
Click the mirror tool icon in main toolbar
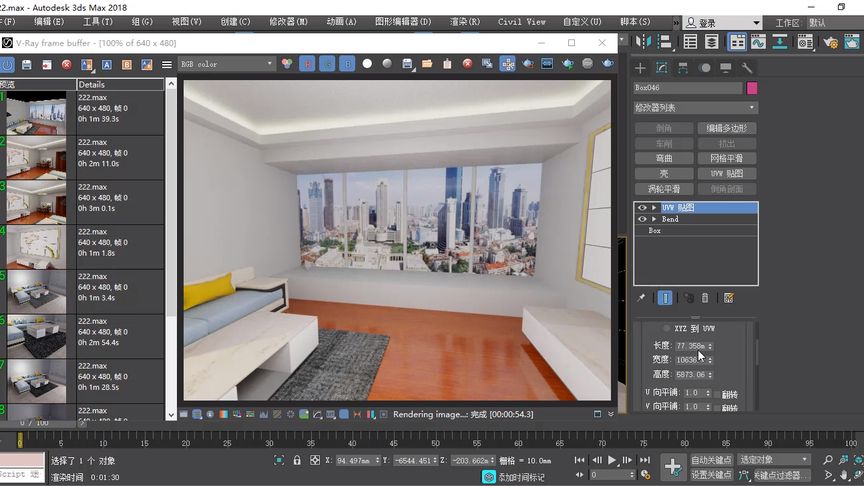pyautogui.click(x=643, y=42)
